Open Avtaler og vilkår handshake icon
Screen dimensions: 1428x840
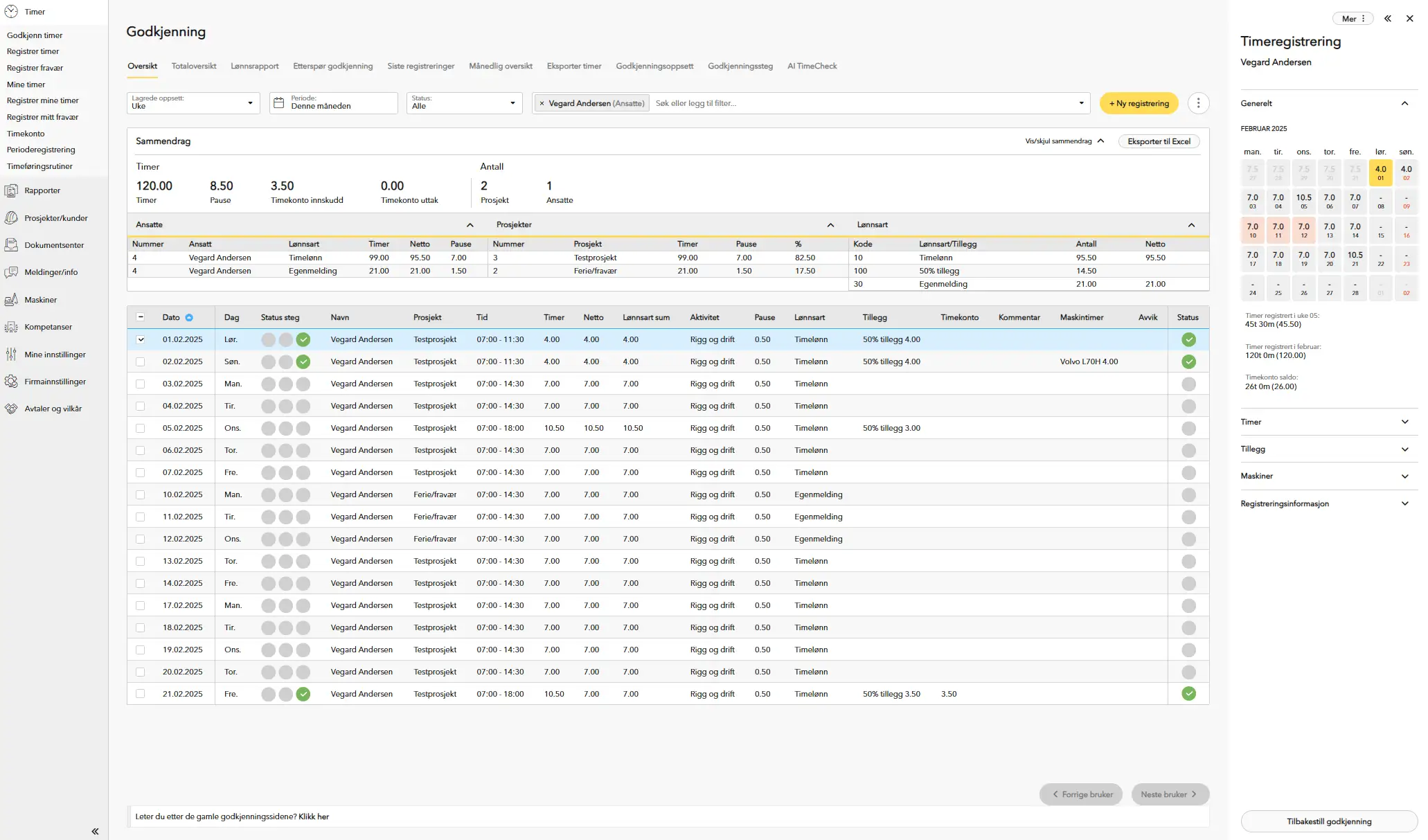[11, 409]
